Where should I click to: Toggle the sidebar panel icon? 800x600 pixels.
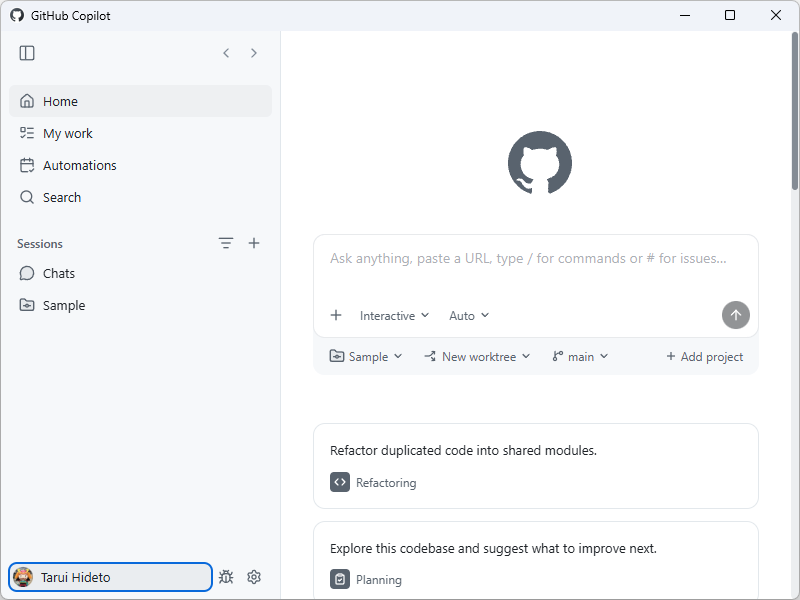pos(27,53)
